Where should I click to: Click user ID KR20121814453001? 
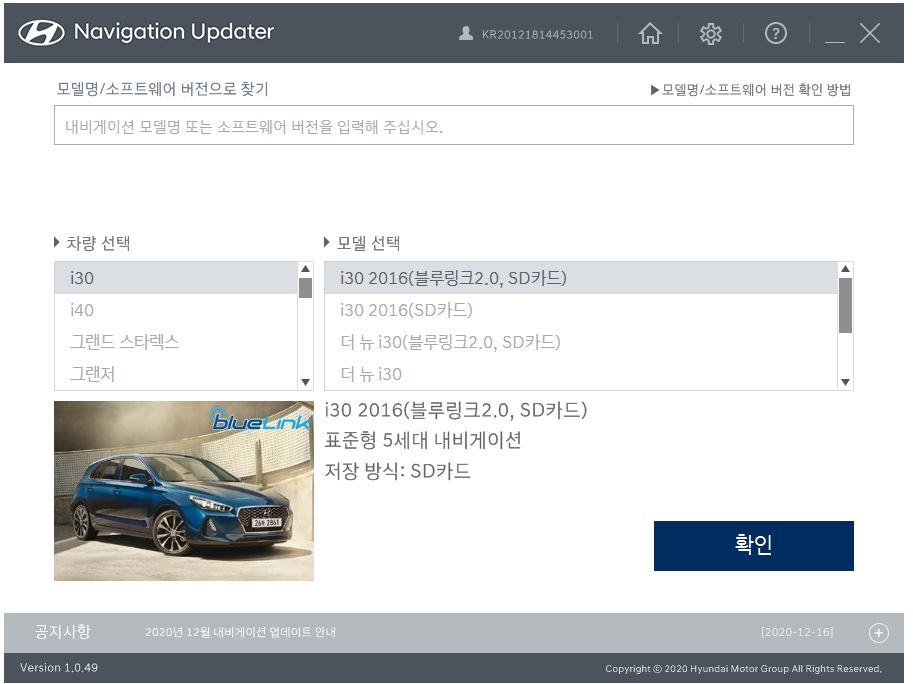(537, 34)
